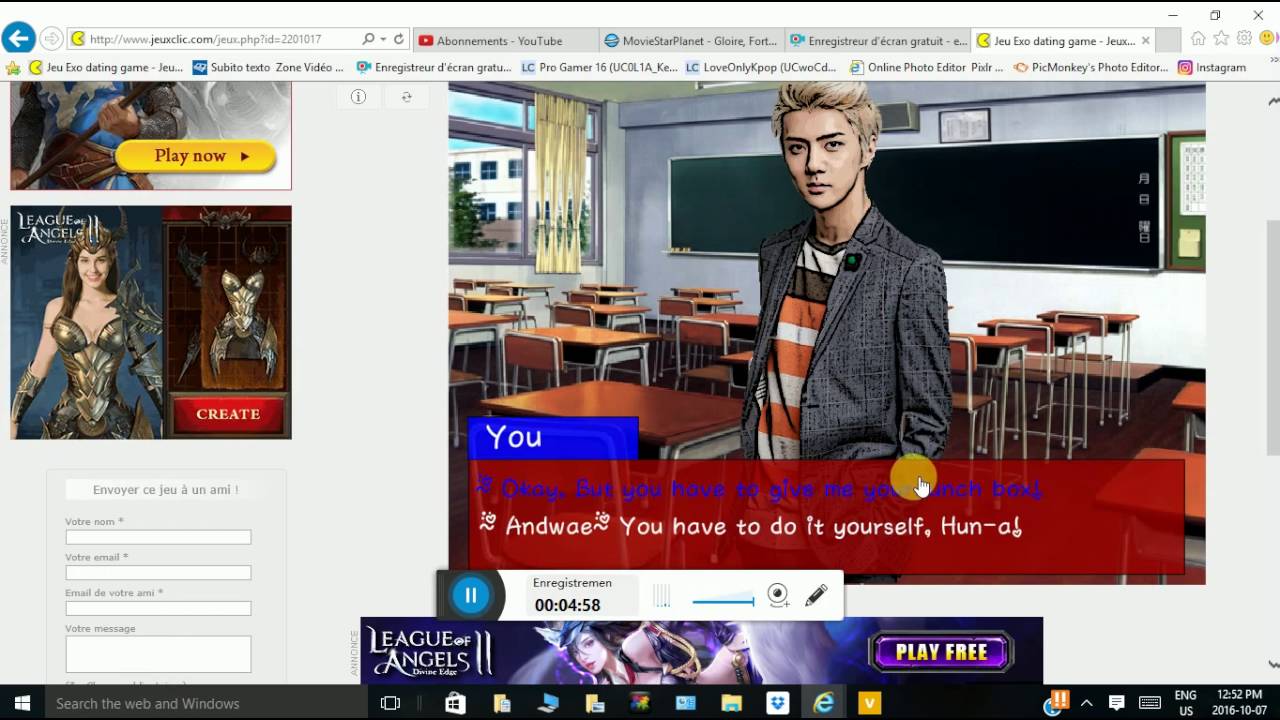This screenshot has height=720, width=1280.
Task: Open the clock showing 12:52 PM
Action: (1240, 703)
